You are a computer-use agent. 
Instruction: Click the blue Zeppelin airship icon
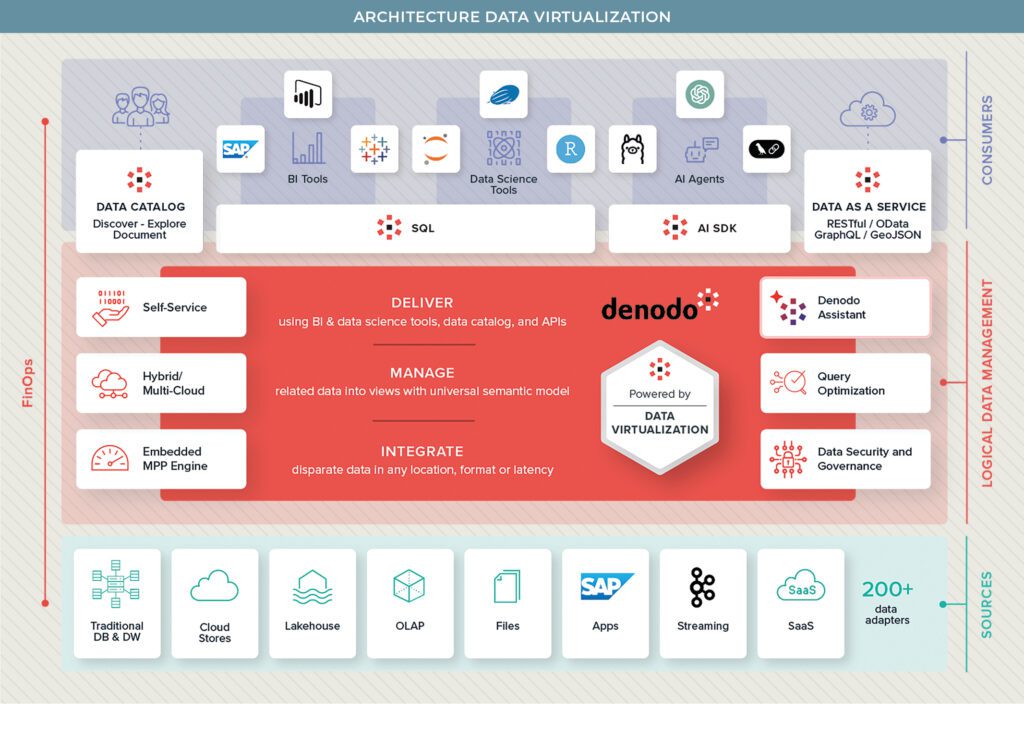(x=504, y=95)
